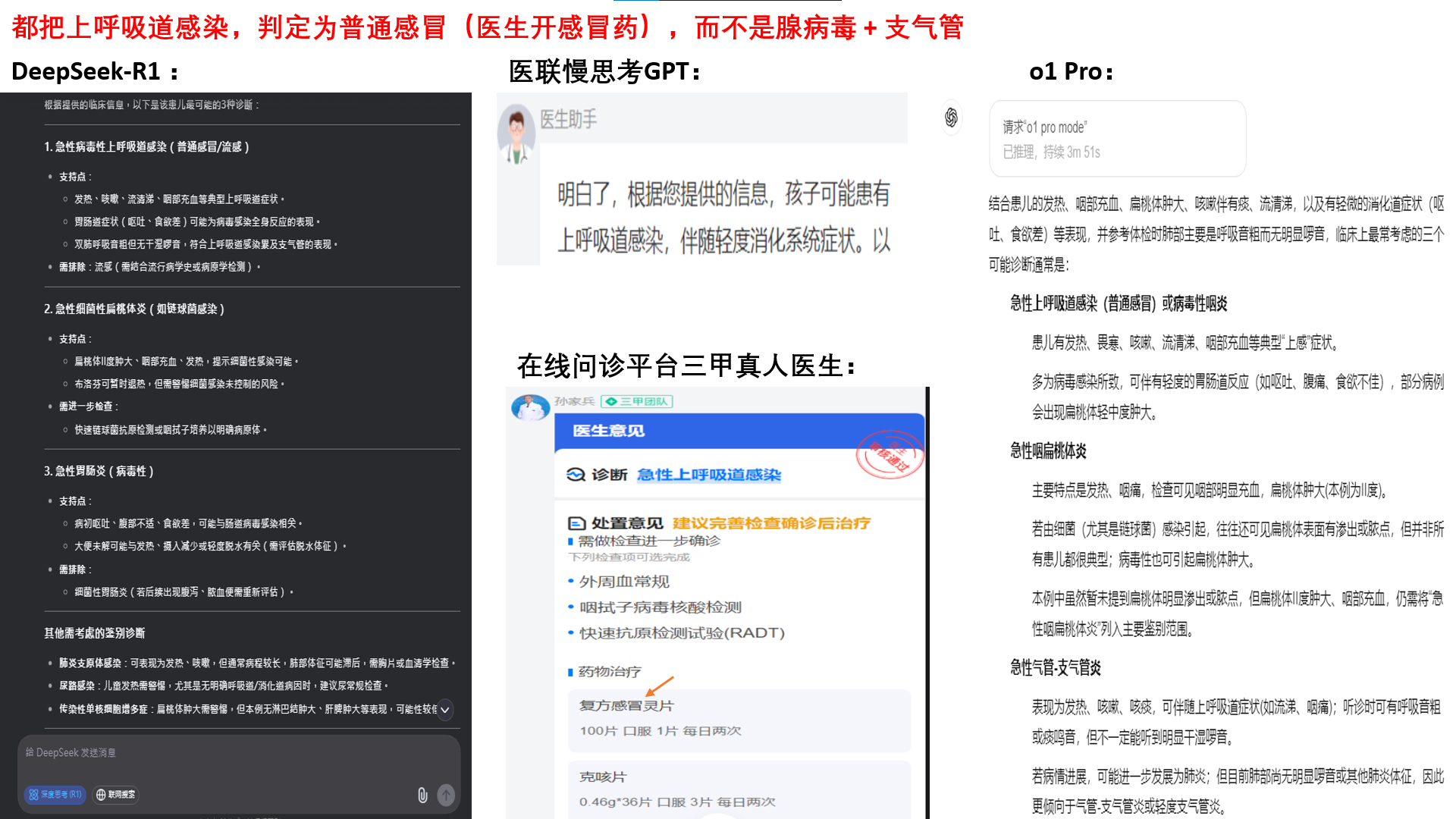This screenshot has width=1456, height=819.
Task: Expand the 已推理 持续 3m 51s details
Action: pos(1051,152)
